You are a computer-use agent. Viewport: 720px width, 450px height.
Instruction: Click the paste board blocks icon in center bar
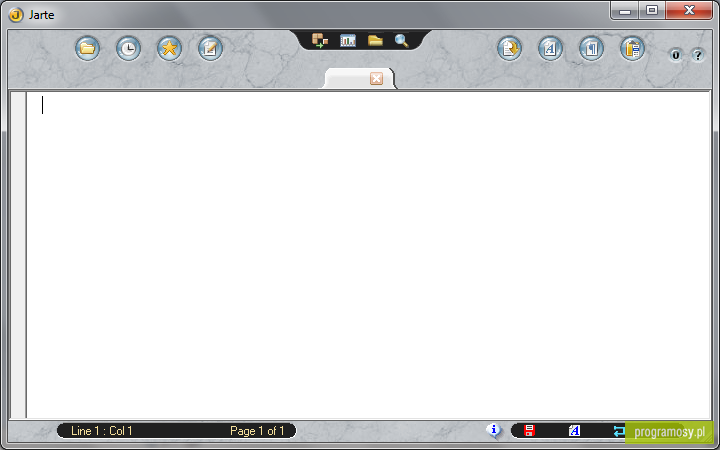320,40
